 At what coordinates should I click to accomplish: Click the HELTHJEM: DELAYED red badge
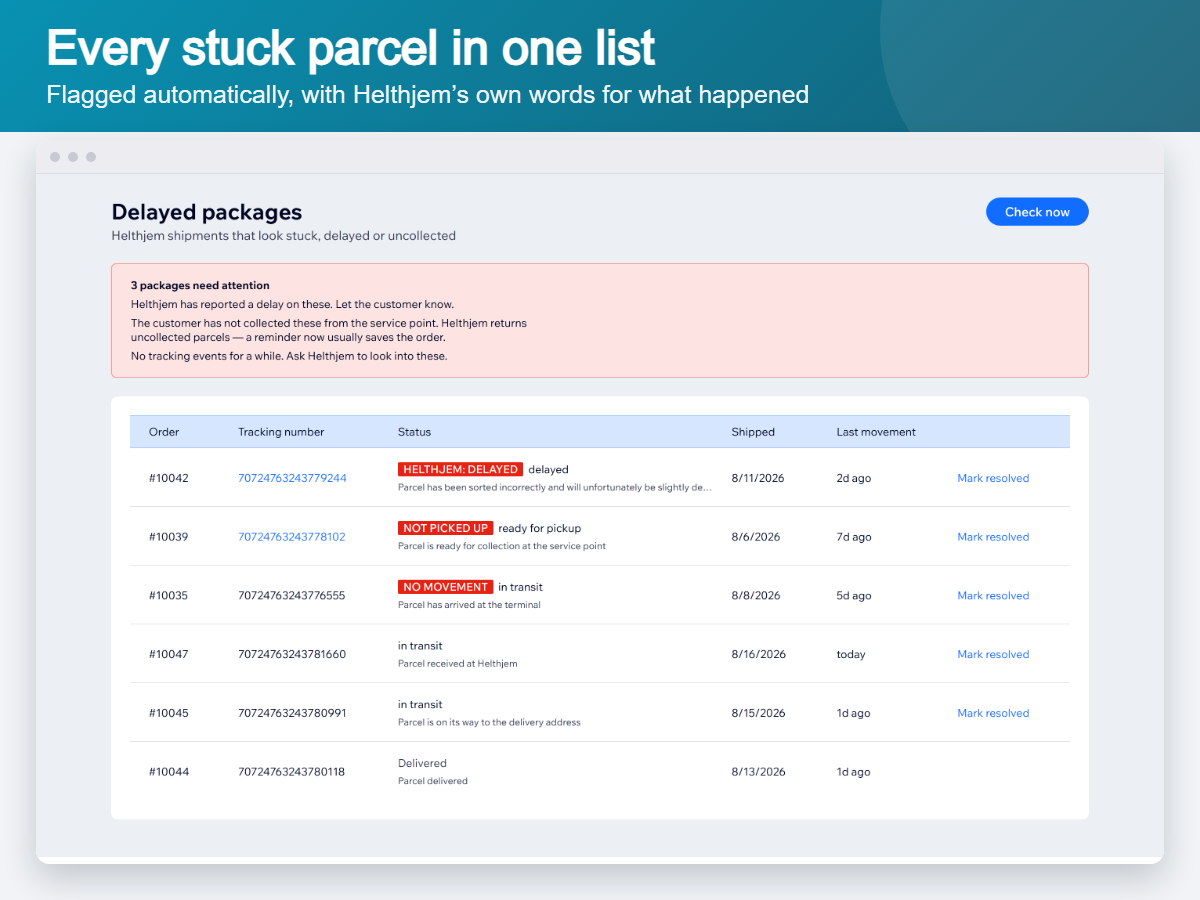point(460,469)
